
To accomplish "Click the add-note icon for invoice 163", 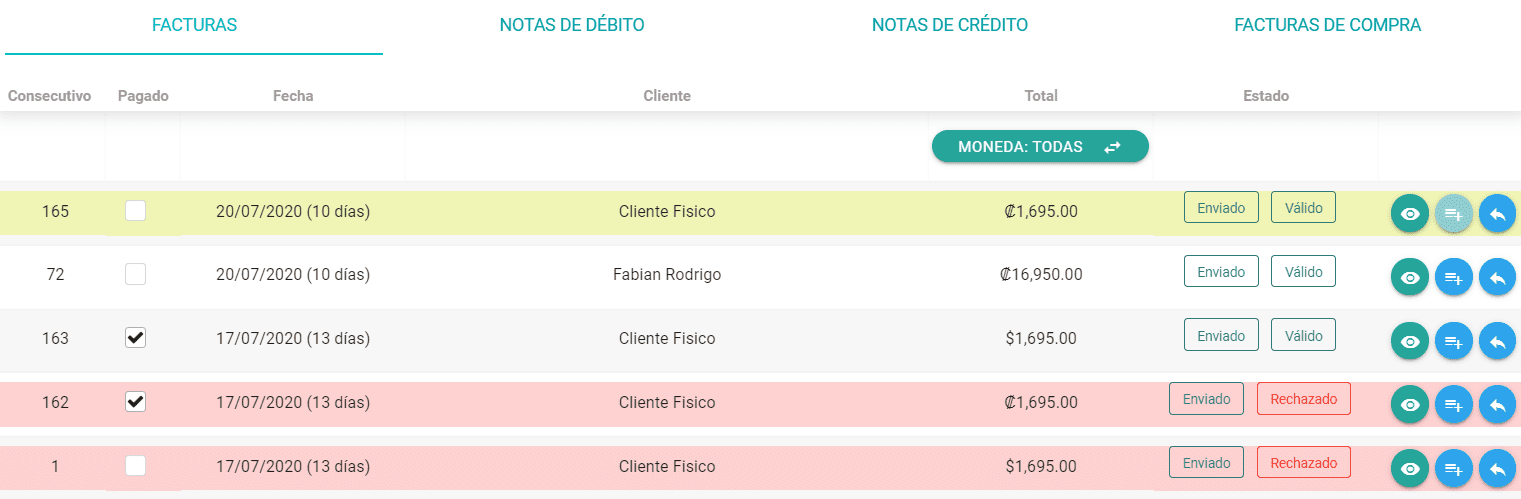I will point(1454,341).
